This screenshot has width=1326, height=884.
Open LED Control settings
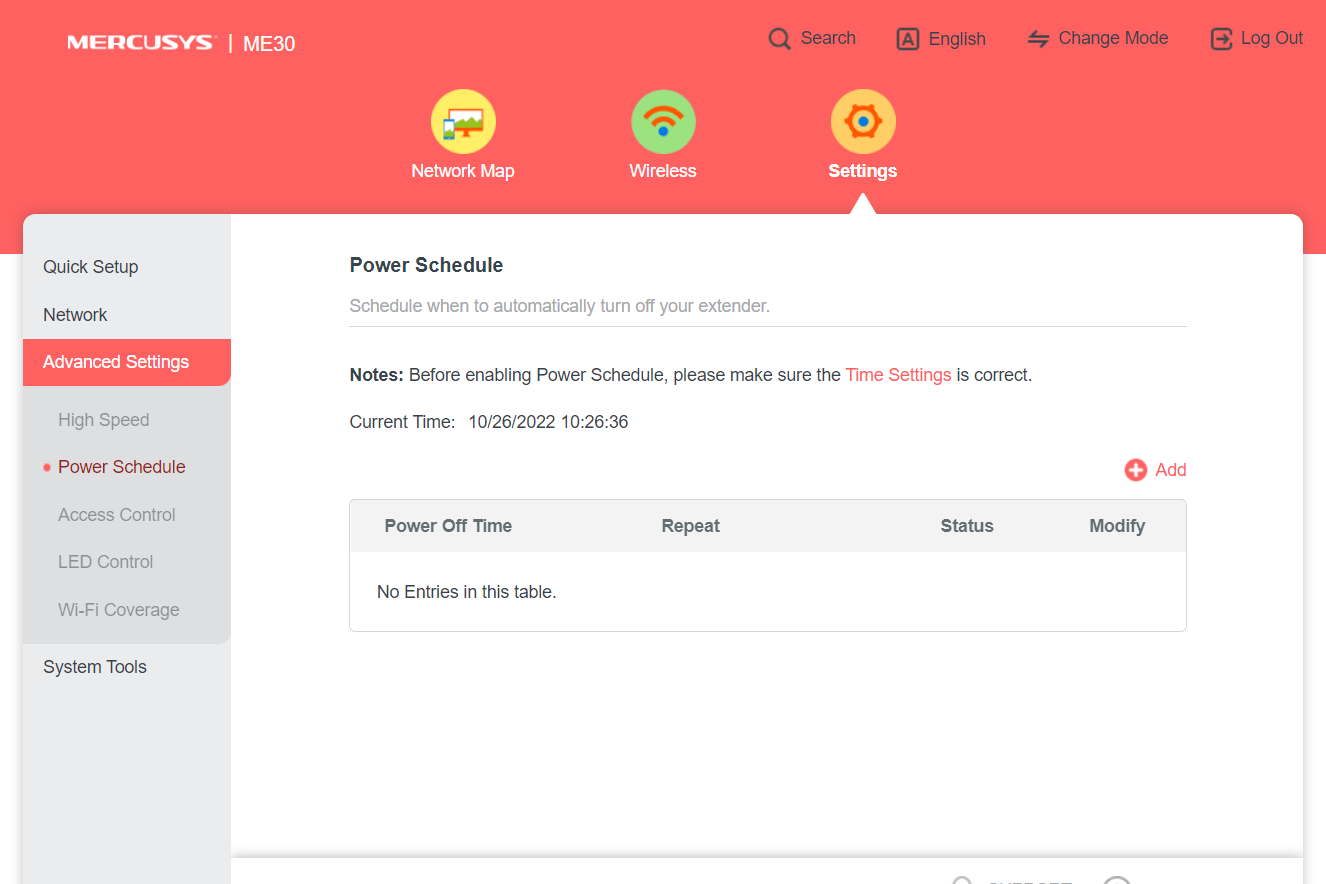[106, 562]
